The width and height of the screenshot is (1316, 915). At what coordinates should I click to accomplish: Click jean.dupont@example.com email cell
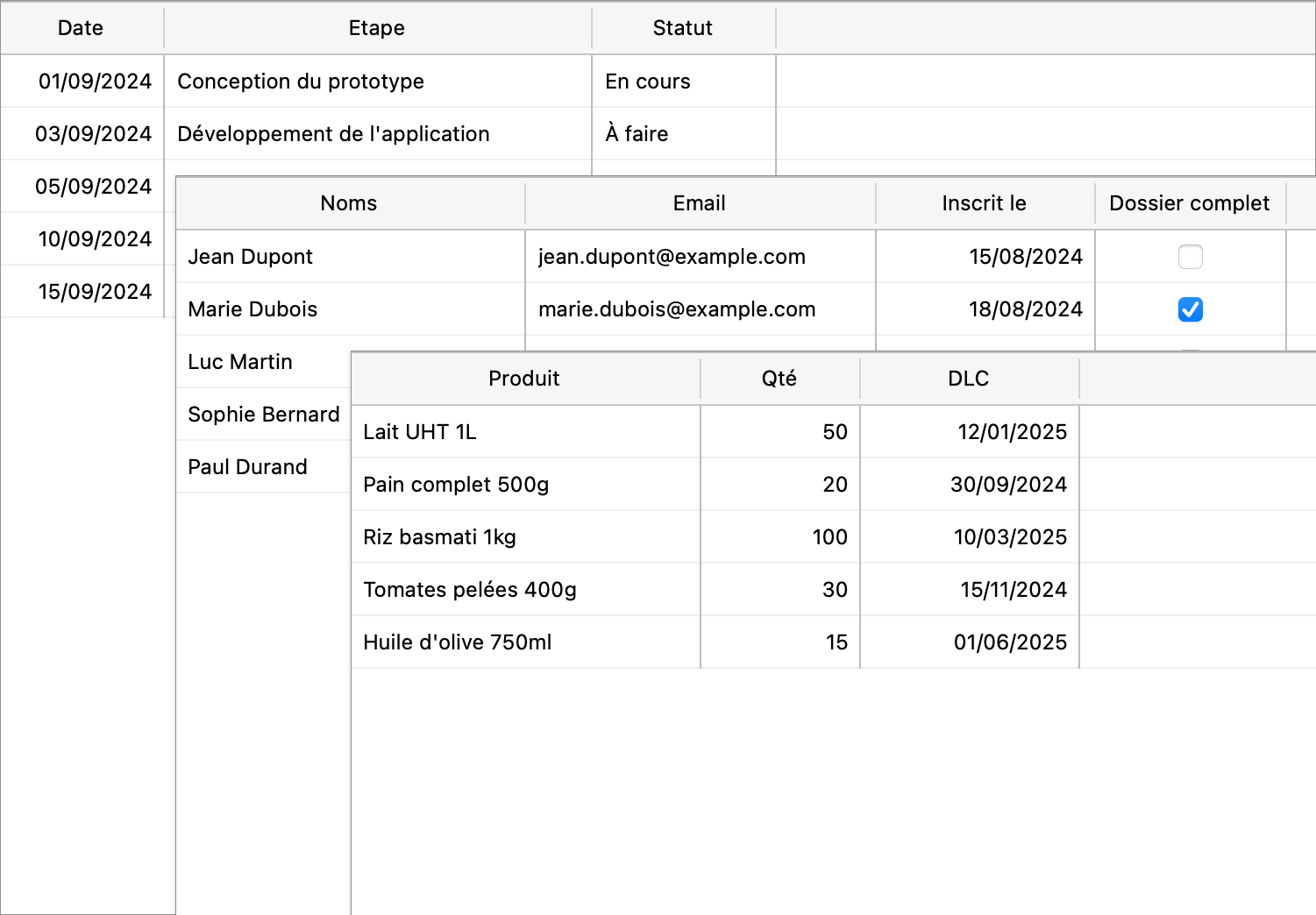tap(672, 257)
